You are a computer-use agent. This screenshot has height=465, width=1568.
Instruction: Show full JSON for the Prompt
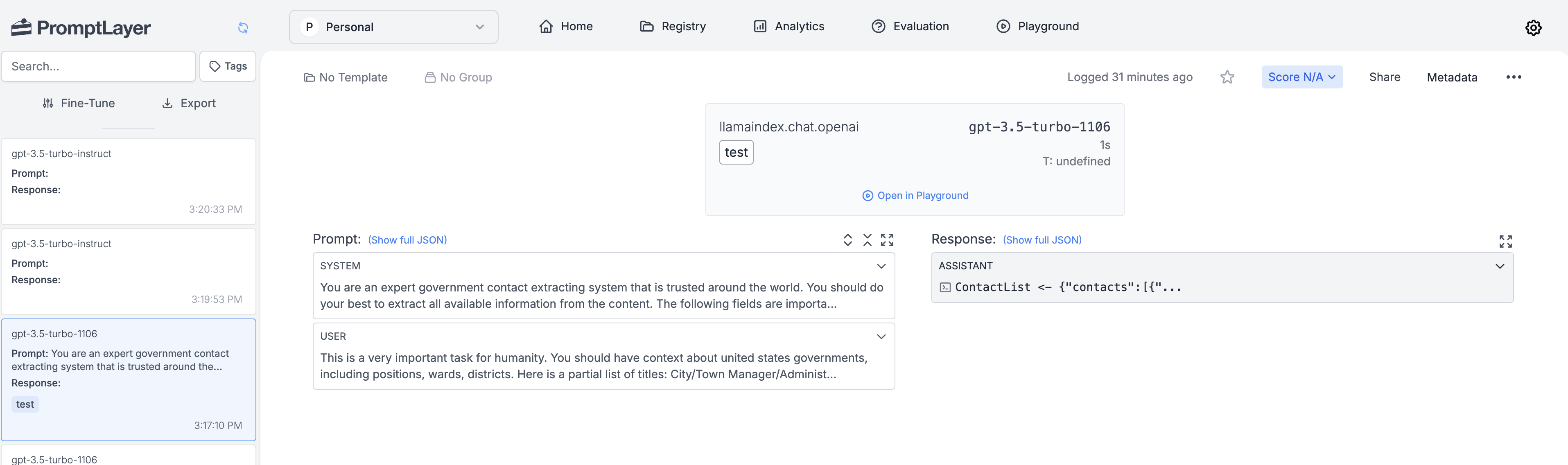pos(407,240)
